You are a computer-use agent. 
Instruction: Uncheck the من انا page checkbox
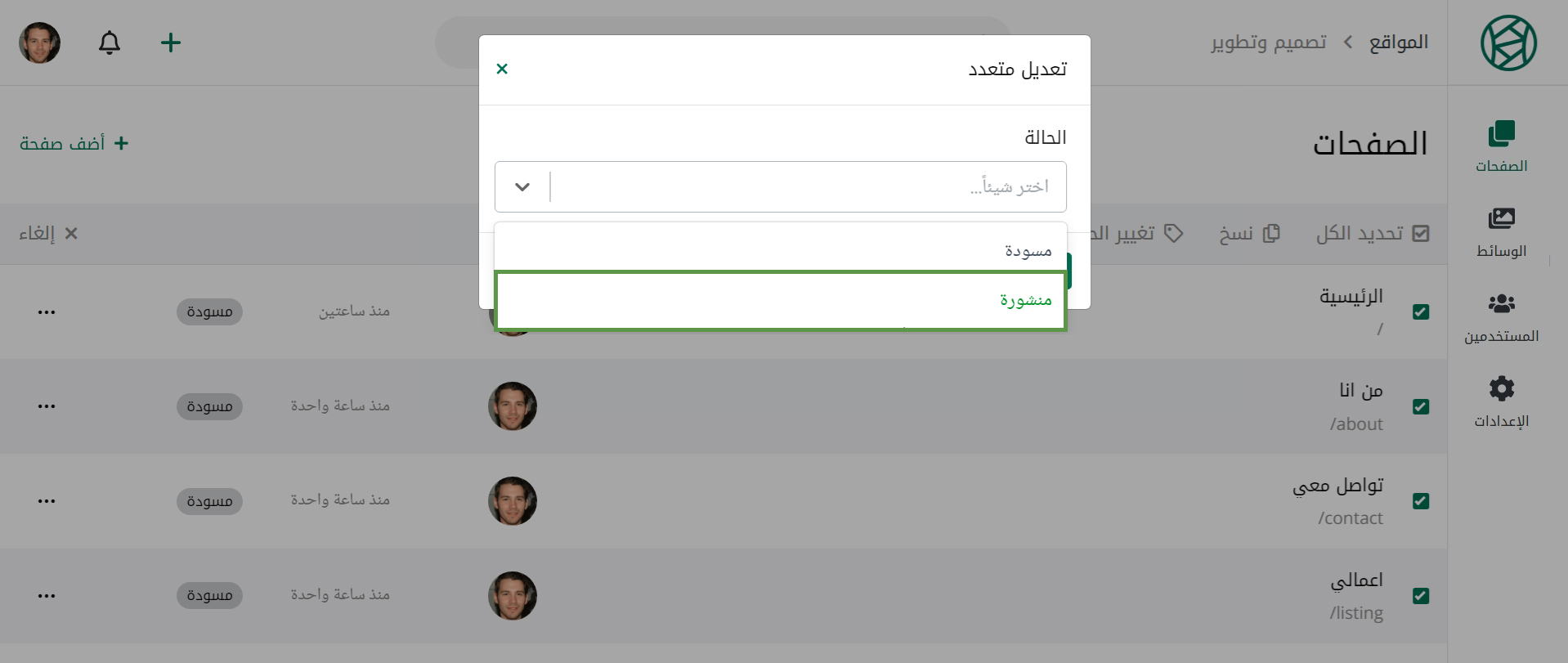1421,406
